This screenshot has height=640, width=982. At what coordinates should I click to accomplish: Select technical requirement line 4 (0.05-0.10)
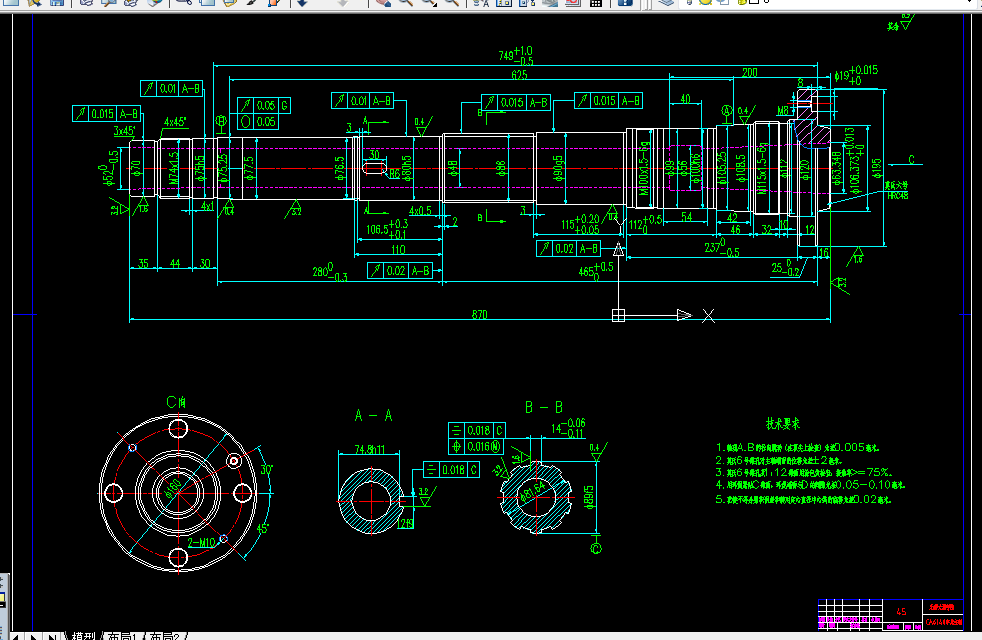point(810,485)
